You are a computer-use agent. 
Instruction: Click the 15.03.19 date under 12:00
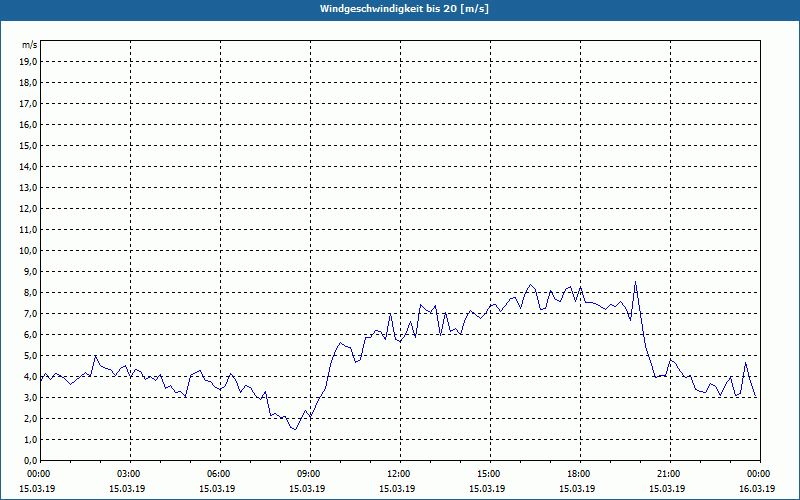397,488
